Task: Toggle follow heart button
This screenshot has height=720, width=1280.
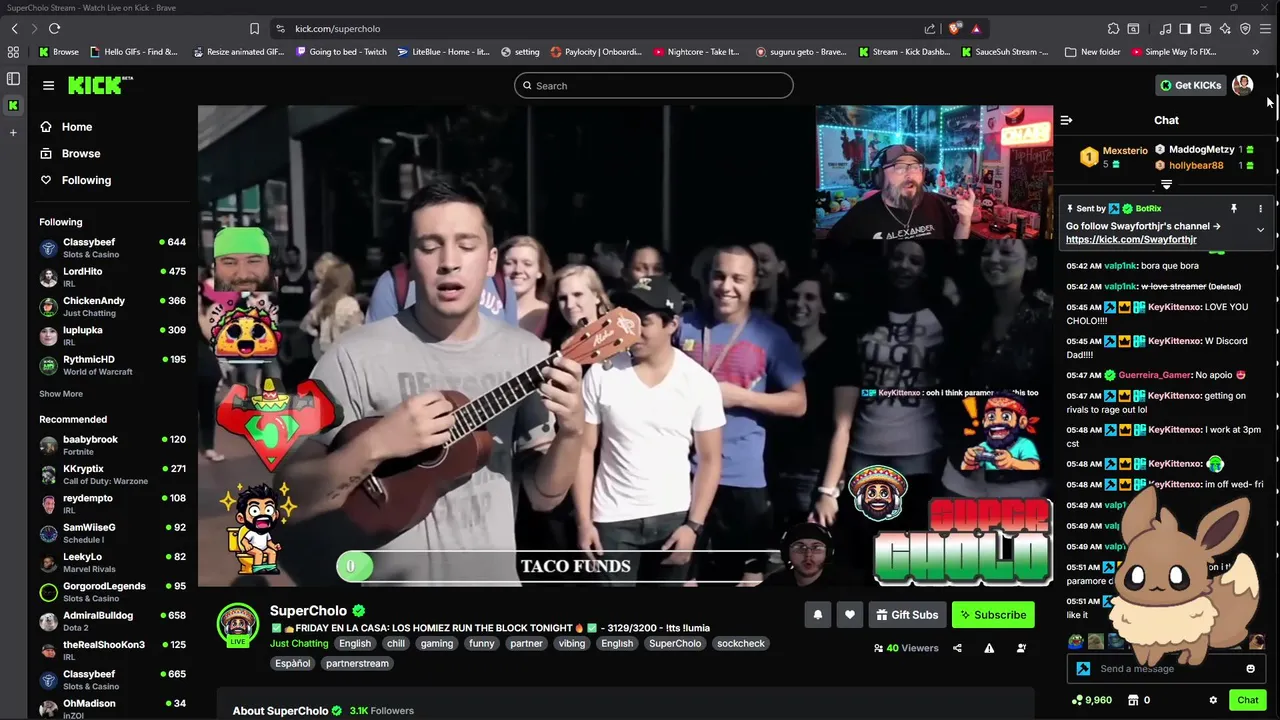Action: pyautogui.click(x=849, y=615)
